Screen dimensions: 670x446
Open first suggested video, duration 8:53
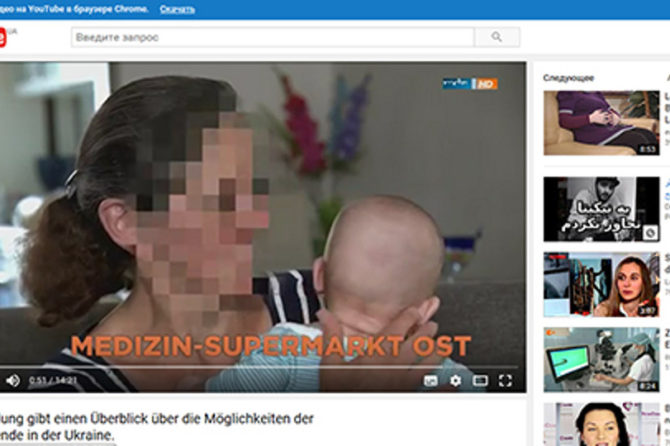coord(601,123)
